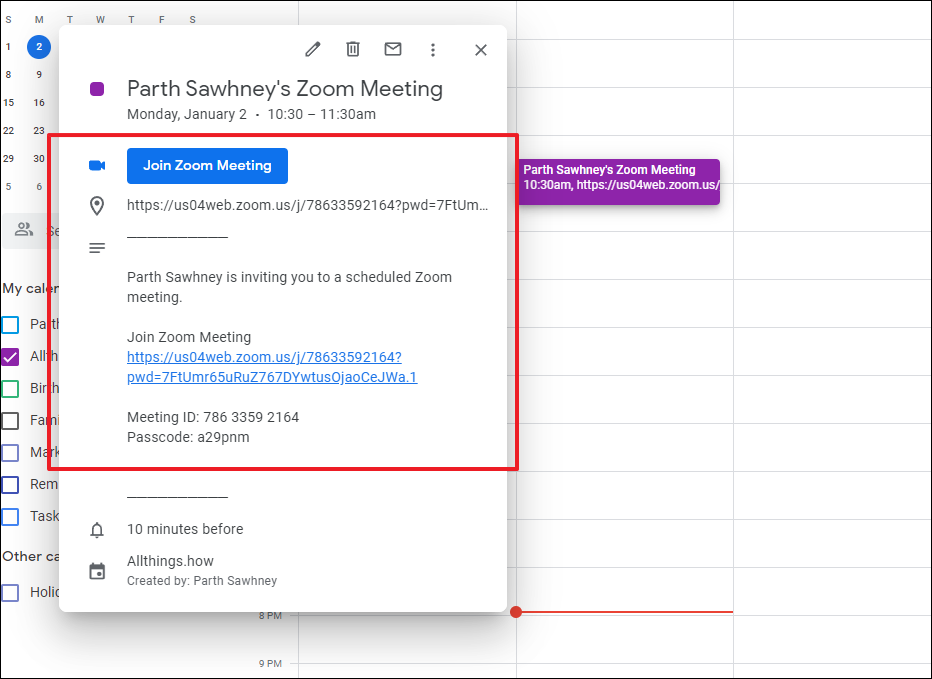Toggle the blue Tasks calendar checkbox

coord(10,517)
